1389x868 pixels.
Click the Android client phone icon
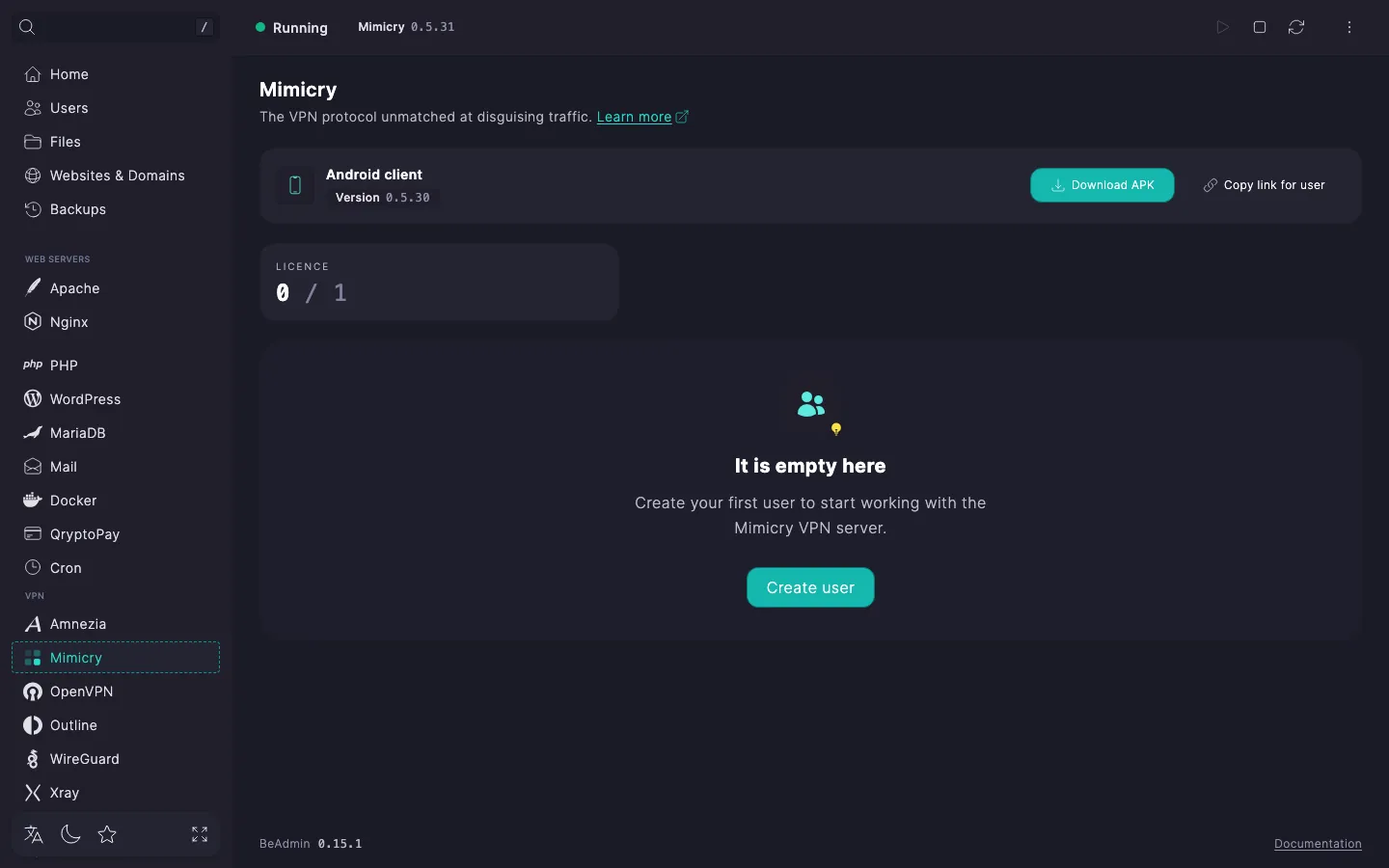[x=295, y=185]
